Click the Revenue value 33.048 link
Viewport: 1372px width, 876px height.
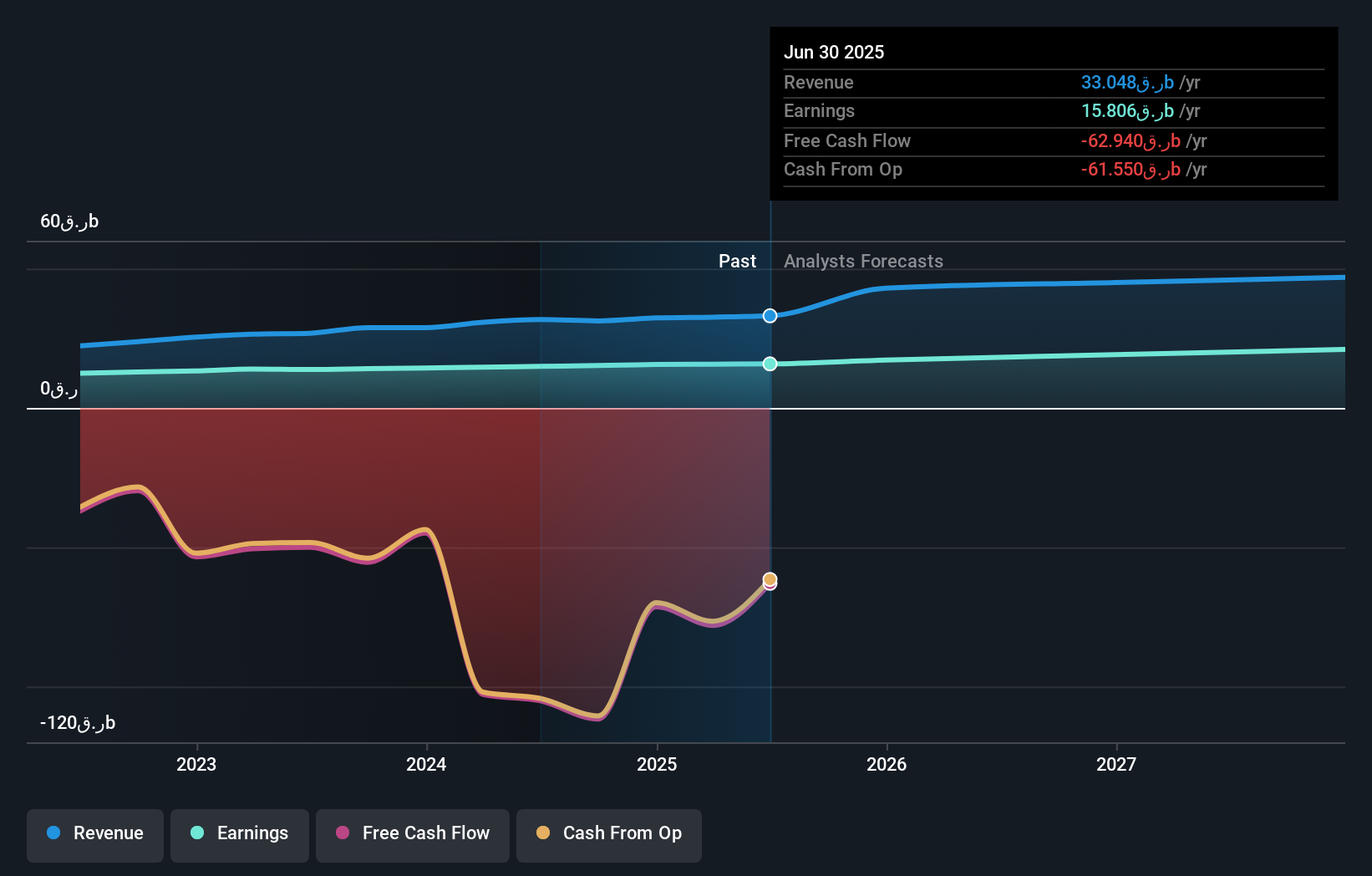click(x=1128, y=83)
